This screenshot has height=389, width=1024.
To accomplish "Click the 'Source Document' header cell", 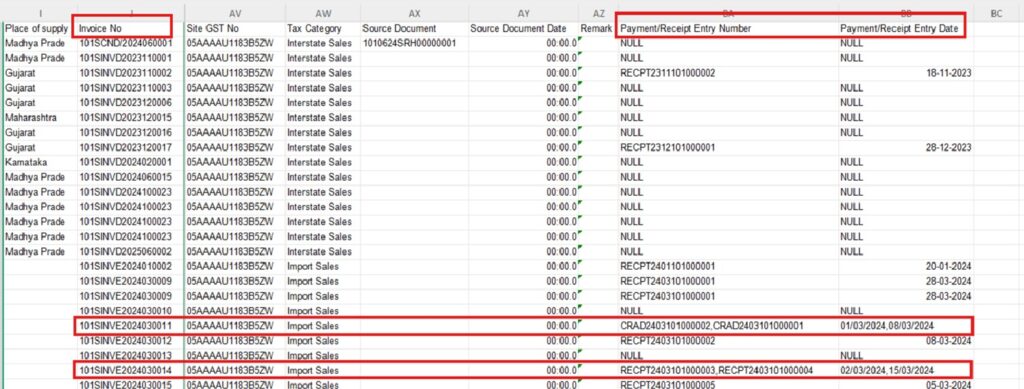I will (414, 29).
